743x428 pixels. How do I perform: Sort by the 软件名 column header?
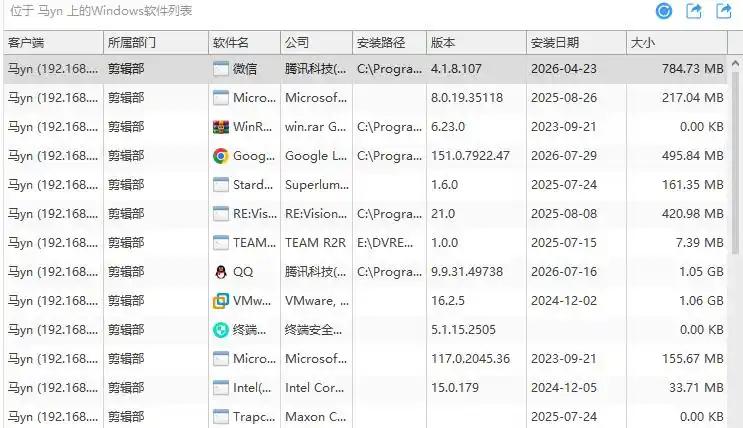point(245,43)
